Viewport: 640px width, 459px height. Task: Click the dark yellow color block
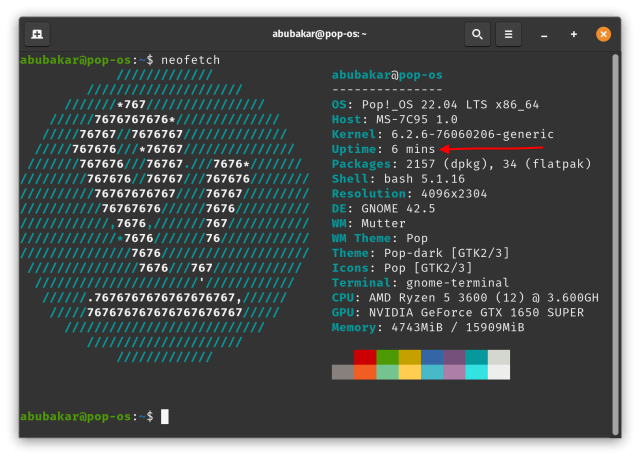(x=409, y=357)
